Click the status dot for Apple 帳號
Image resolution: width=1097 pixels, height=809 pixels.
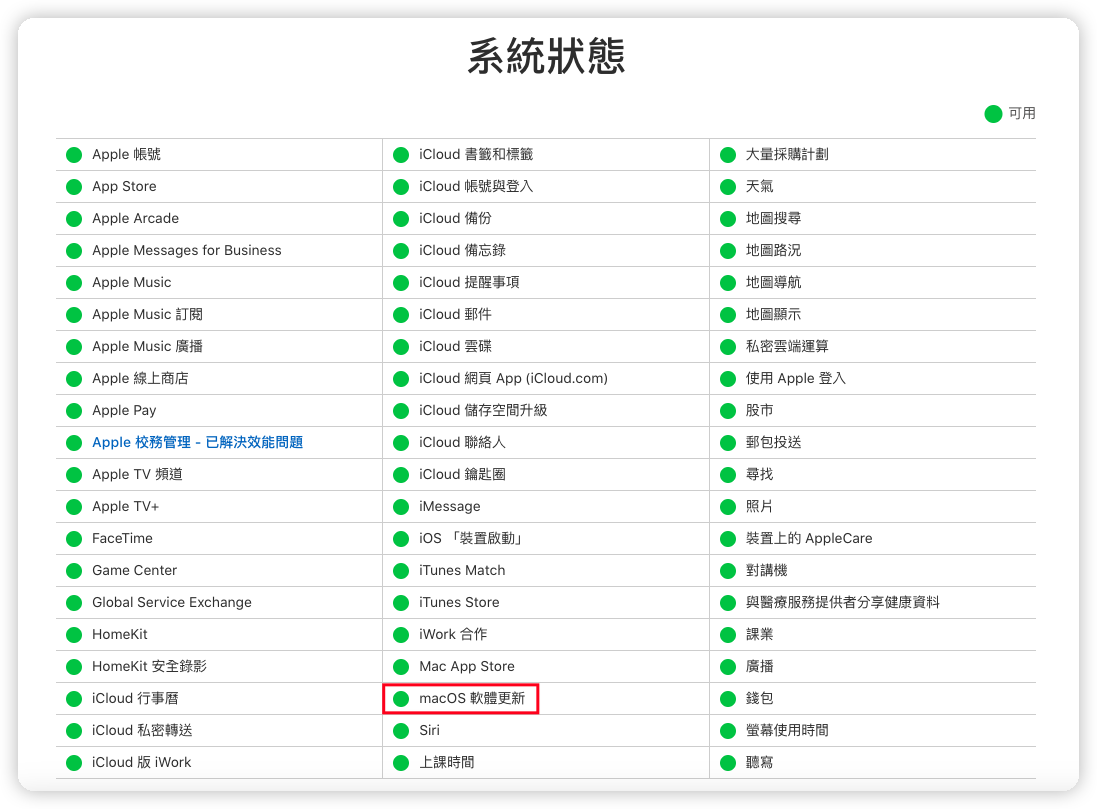(x=74, y=155)
